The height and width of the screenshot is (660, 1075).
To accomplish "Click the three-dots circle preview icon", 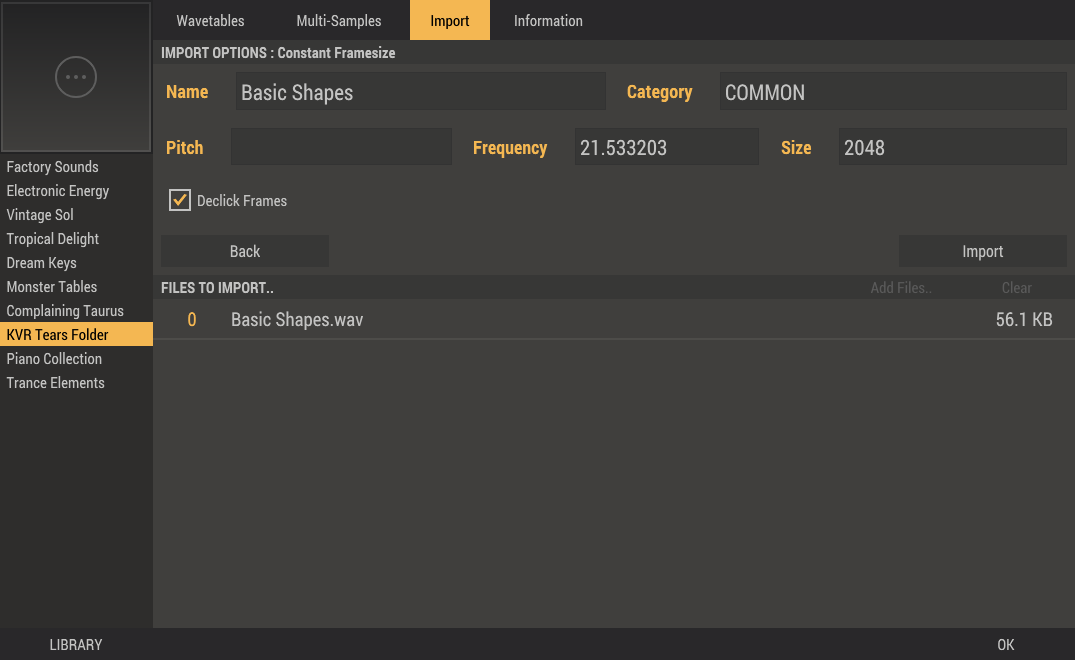I will (x=76, y=77).
